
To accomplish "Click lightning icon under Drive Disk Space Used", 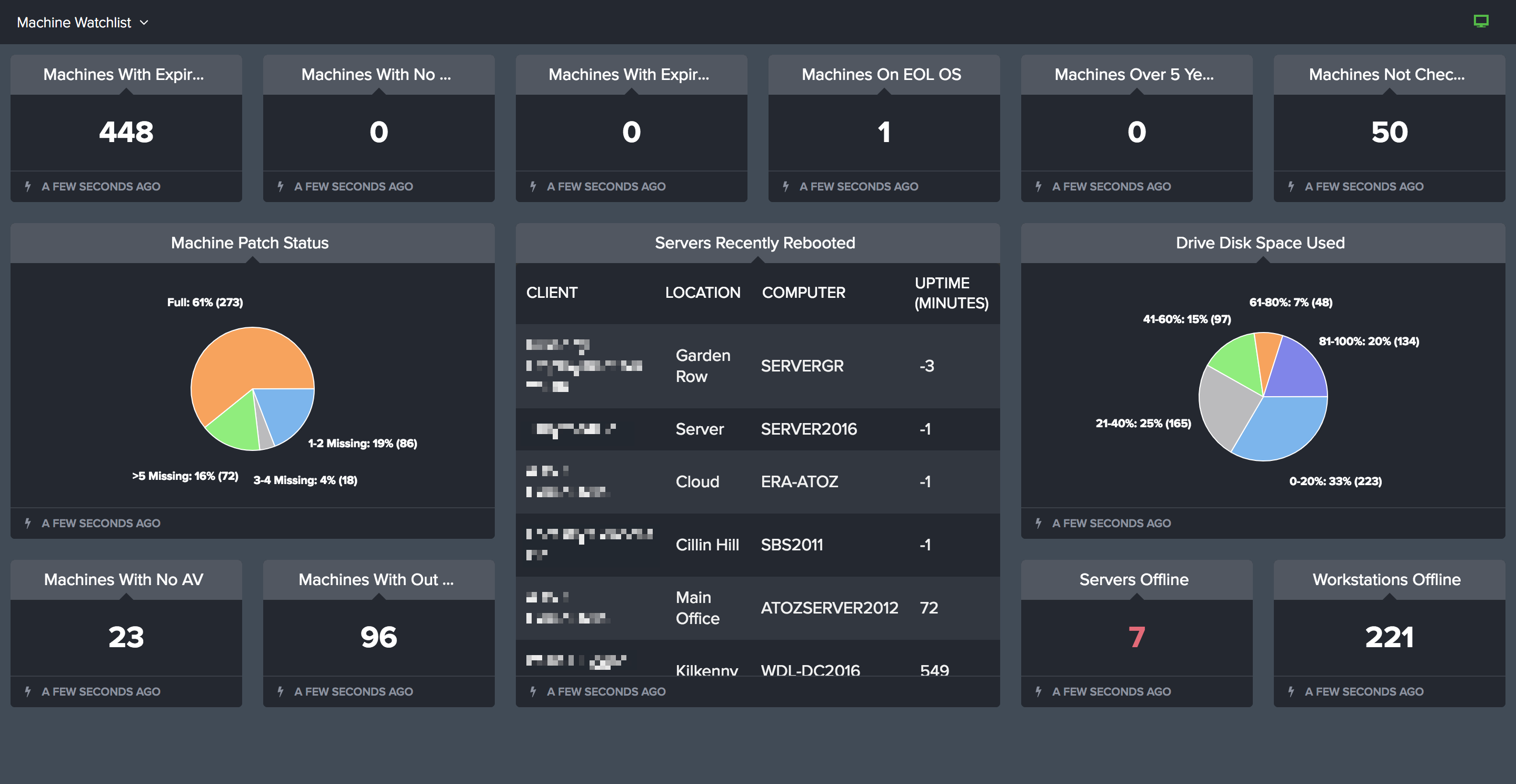I will pyautogui.click(x=1038, y=523).
